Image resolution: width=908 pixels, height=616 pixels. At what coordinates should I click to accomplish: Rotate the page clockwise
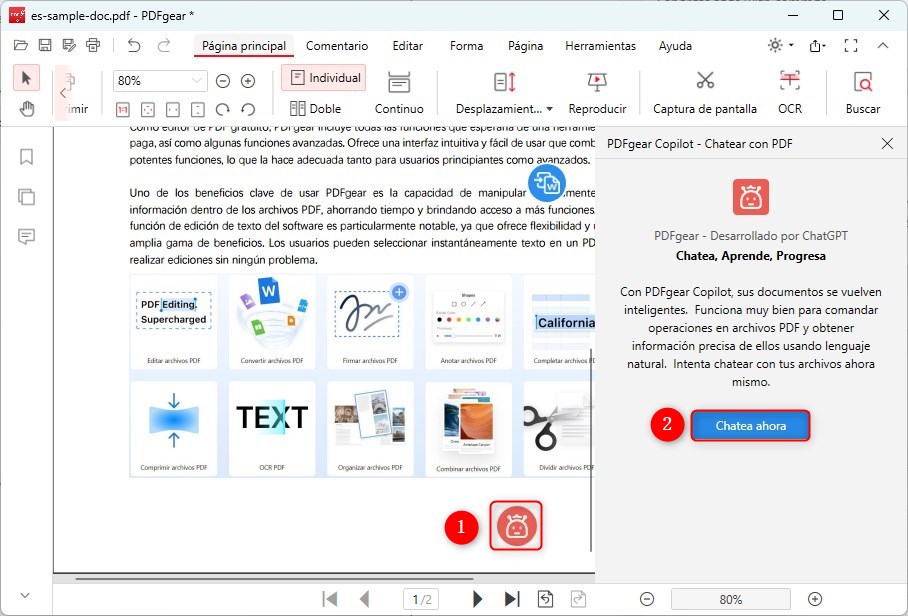click(223, 109)
